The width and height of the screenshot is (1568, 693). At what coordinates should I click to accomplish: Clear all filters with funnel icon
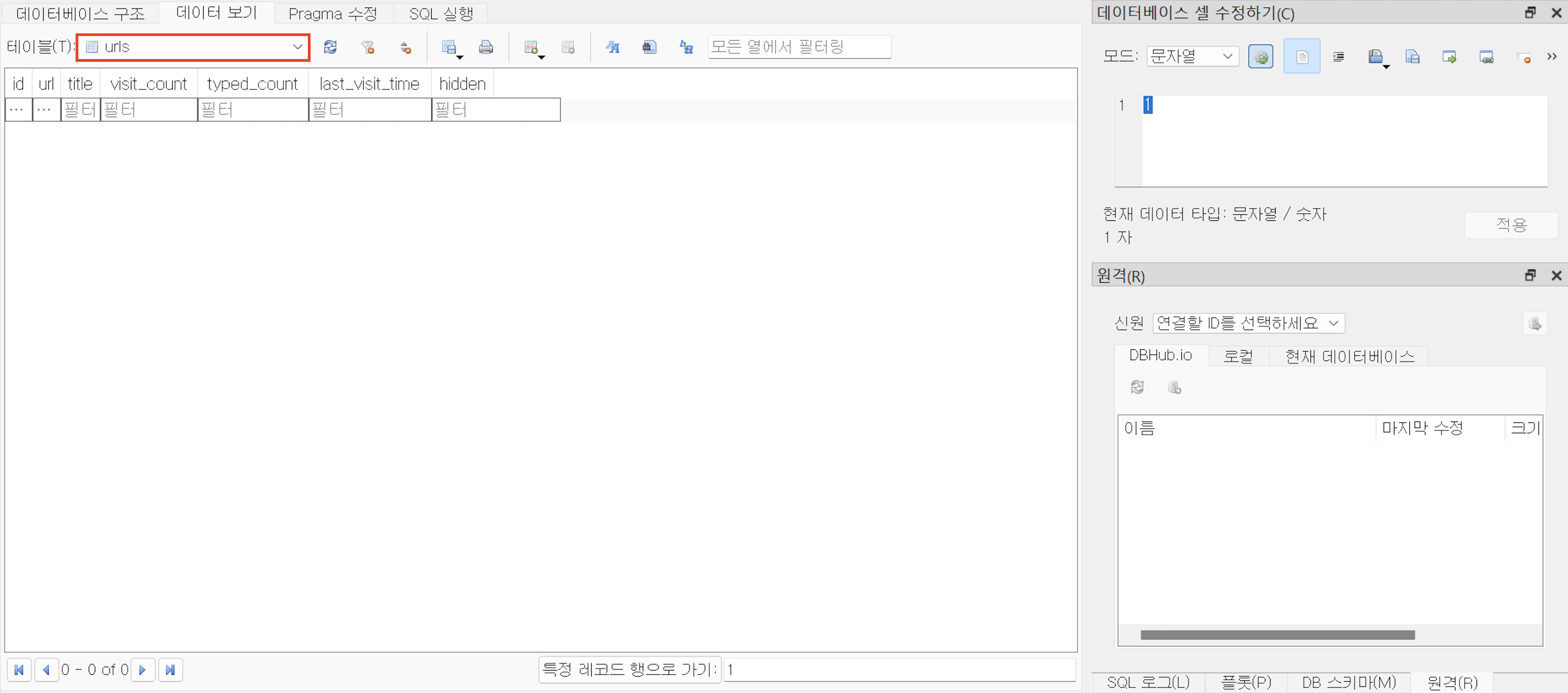(367, 47)
